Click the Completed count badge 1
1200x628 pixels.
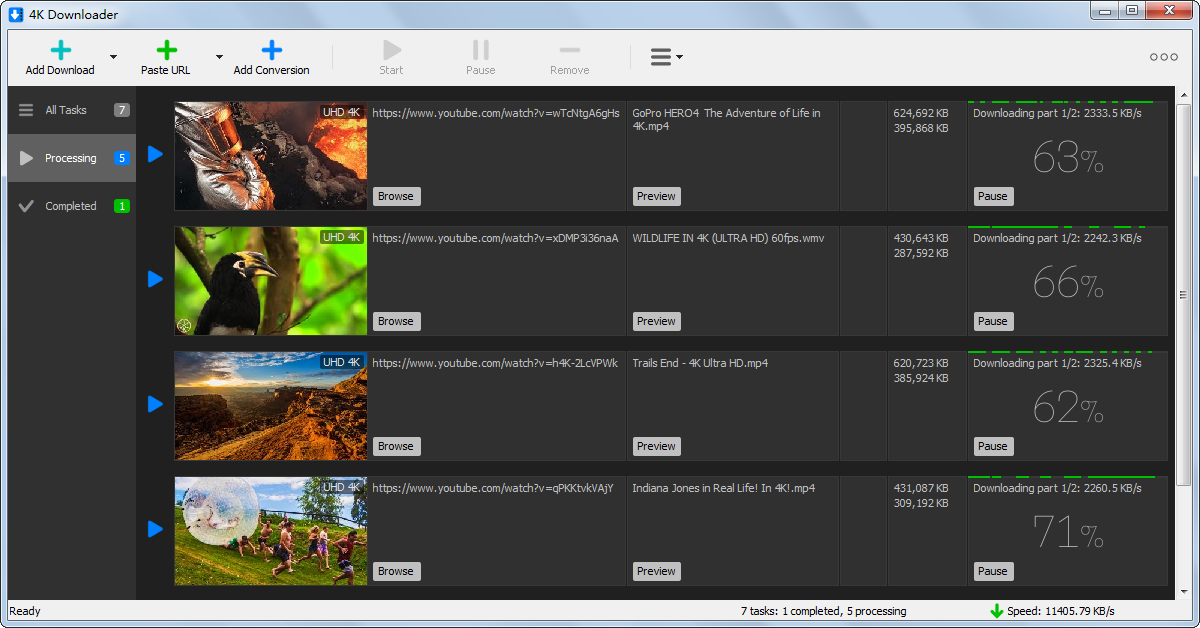pyautogui.click(x=122, y=206)
